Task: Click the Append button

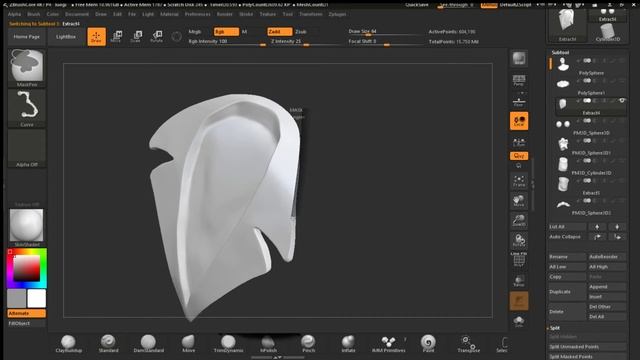Action: [607, 287]
